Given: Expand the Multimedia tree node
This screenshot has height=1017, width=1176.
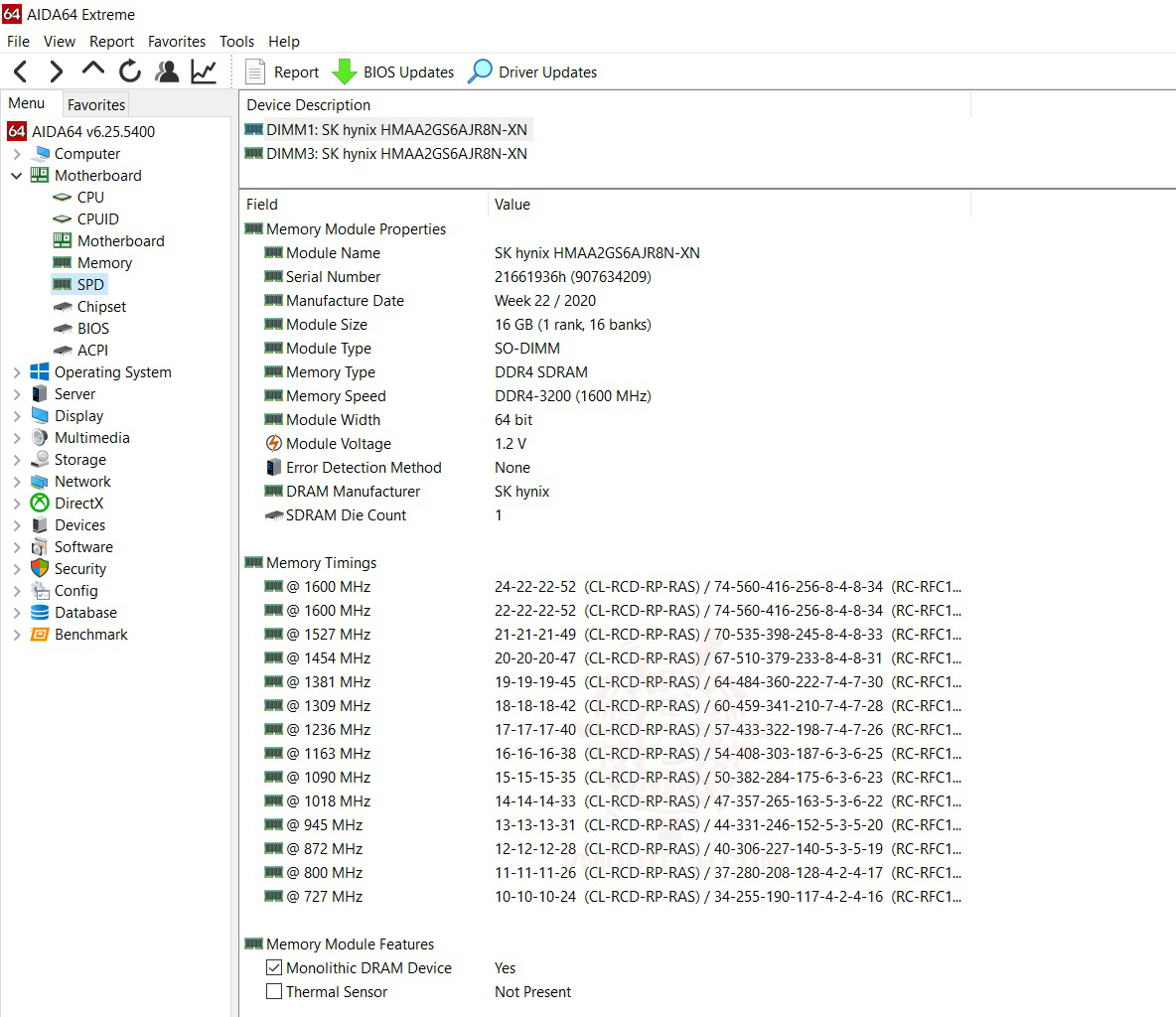Looking at the screenshot, I should (17, 437).
